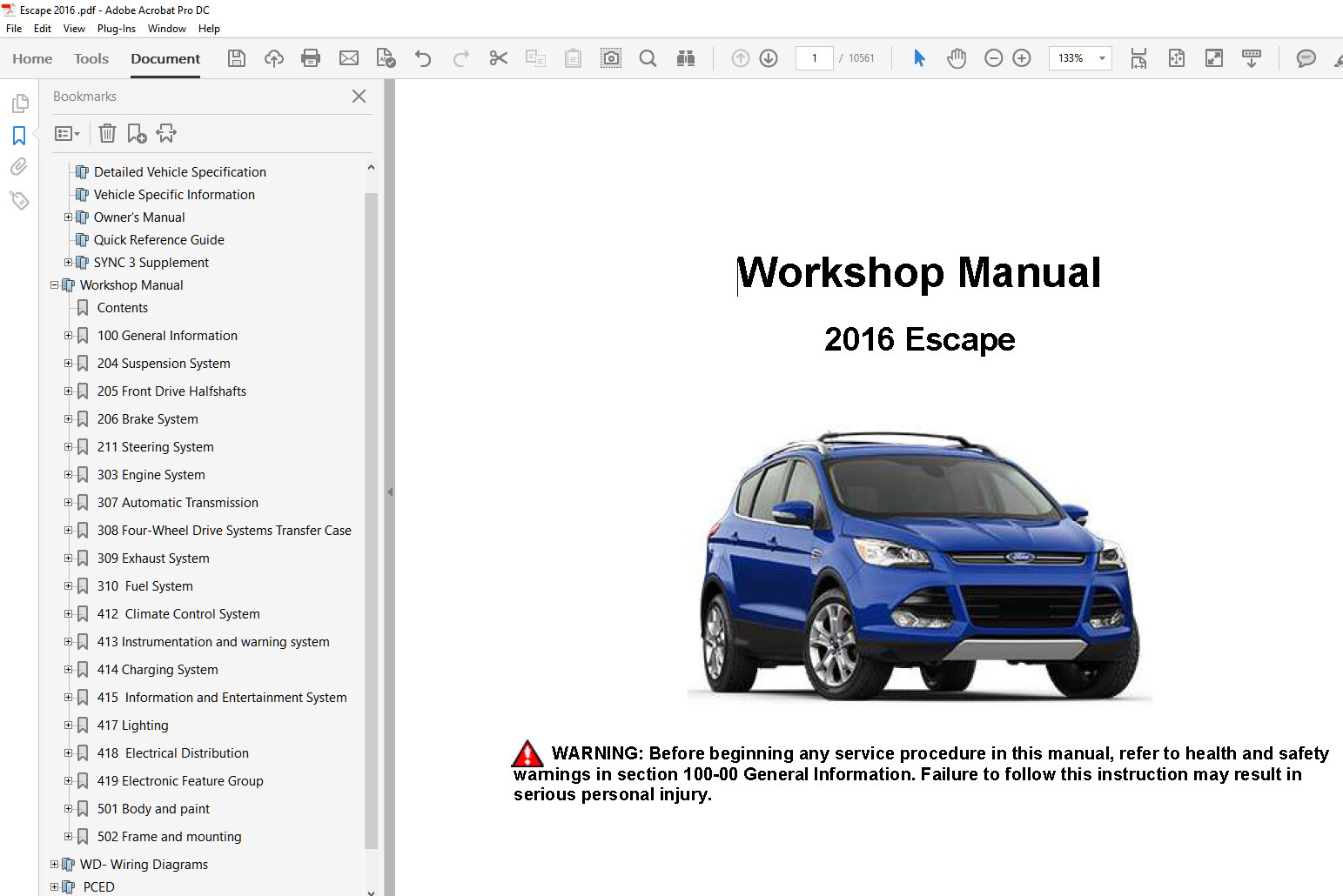Open the Attachments paperclip panel
This screenshot has width=1343, height=896.
pyautogui.click(x=19, y=167)
